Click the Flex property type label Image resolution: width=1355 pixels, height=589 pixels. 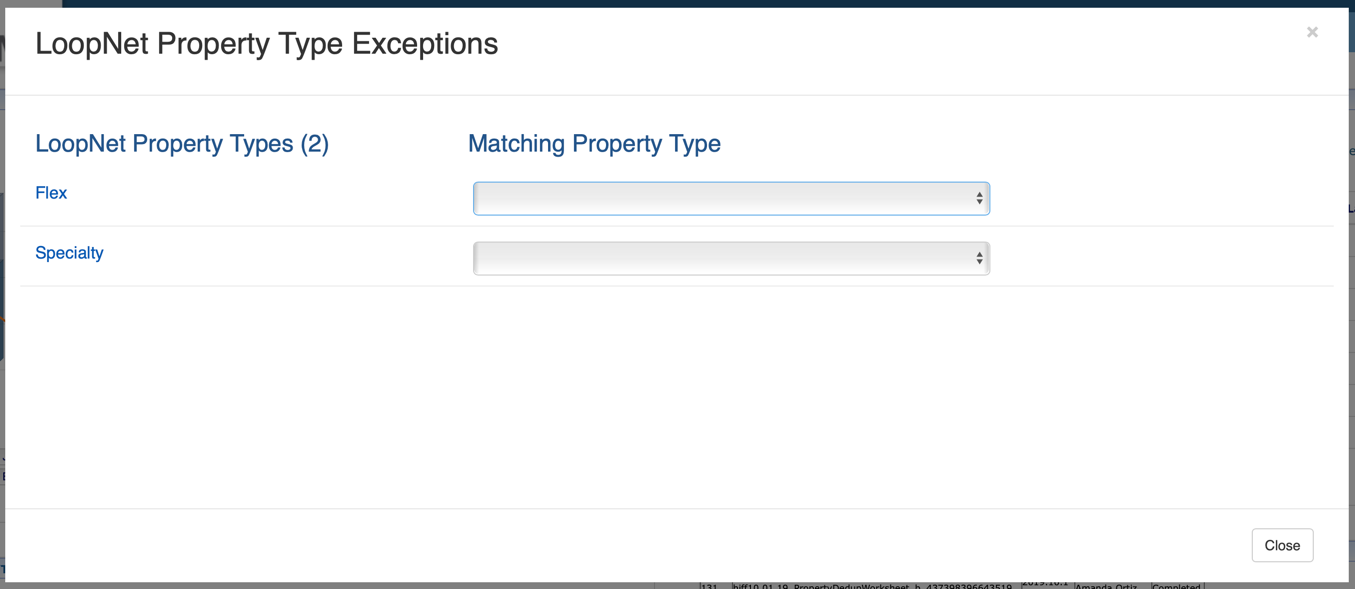pyautogui.click(x=51, y=193)
